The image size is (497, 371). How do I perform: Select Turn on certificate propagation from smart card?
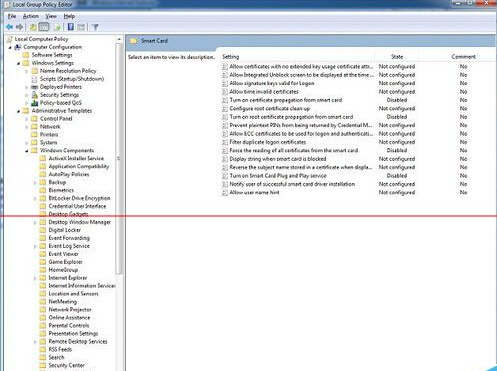point(286,100)
